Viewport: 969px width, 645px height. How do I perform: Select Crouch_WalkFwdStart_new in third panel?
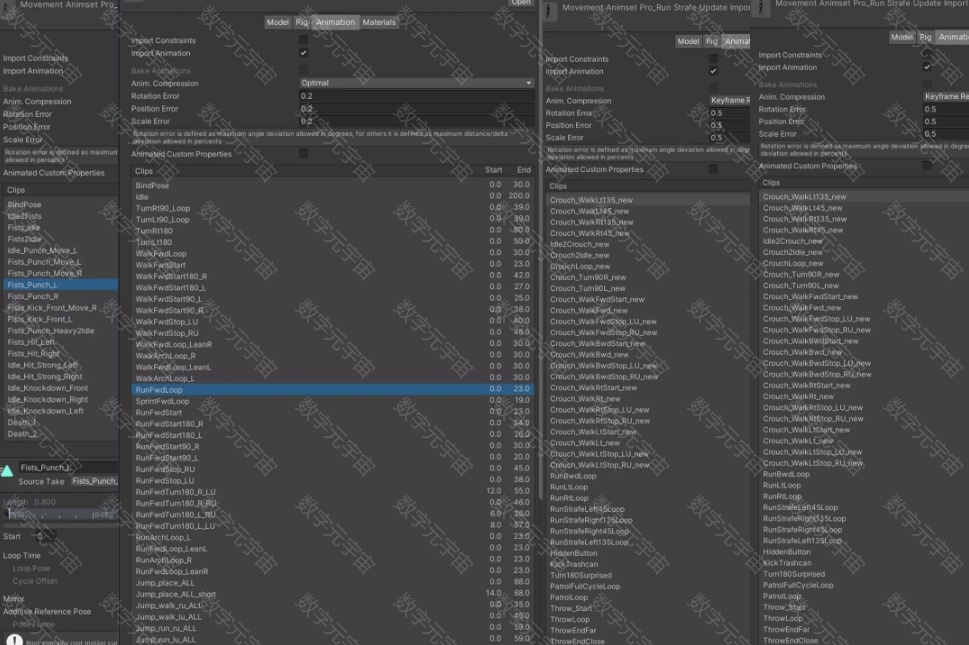(x=648, y=300)
